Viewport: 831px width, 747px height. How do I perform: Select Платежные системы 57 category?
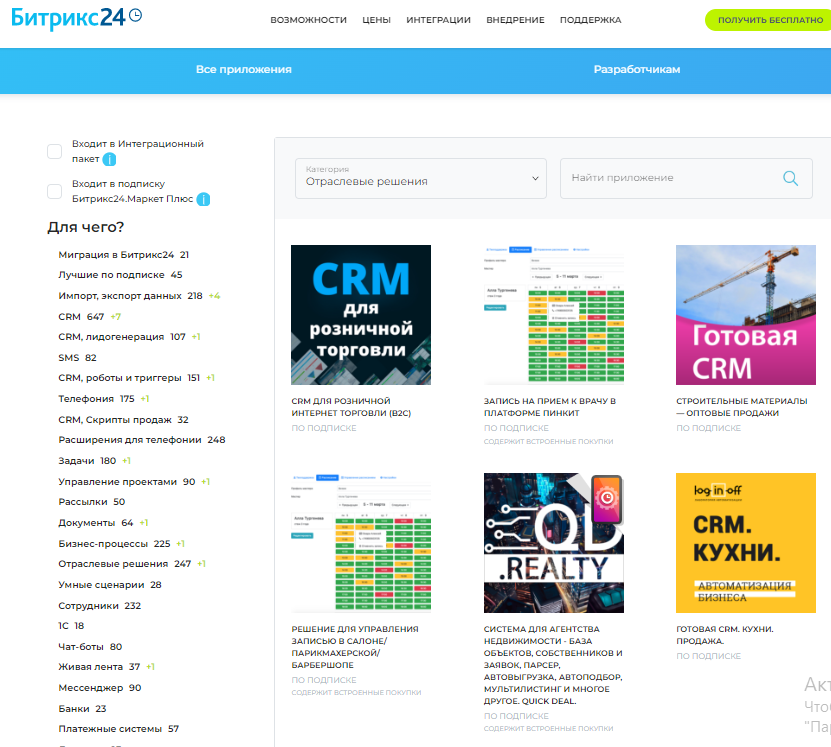(119, 729)
